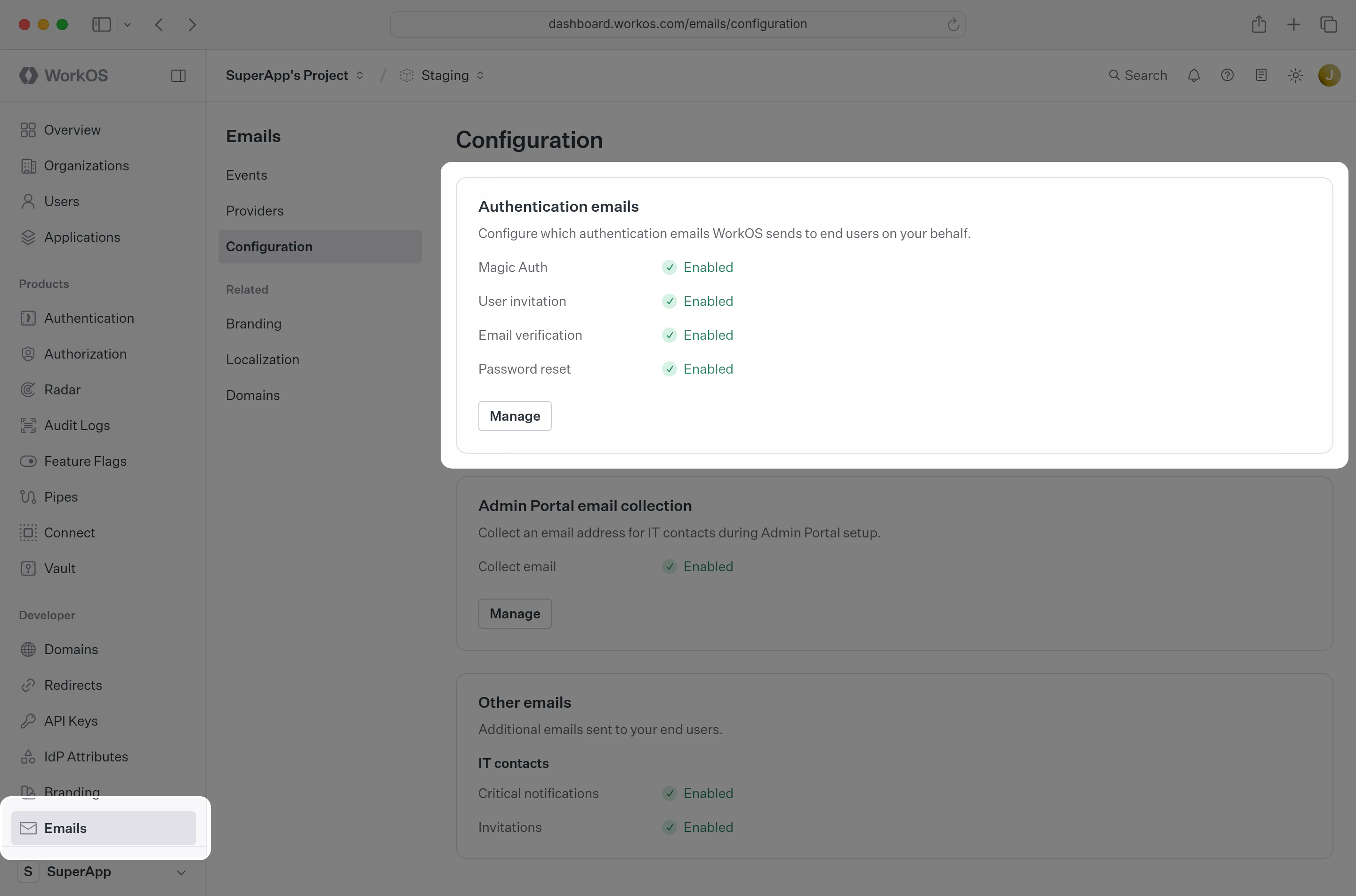Go back with the browser back arrow
Screen dimensions: 1356x896
[x=159, y=24]
